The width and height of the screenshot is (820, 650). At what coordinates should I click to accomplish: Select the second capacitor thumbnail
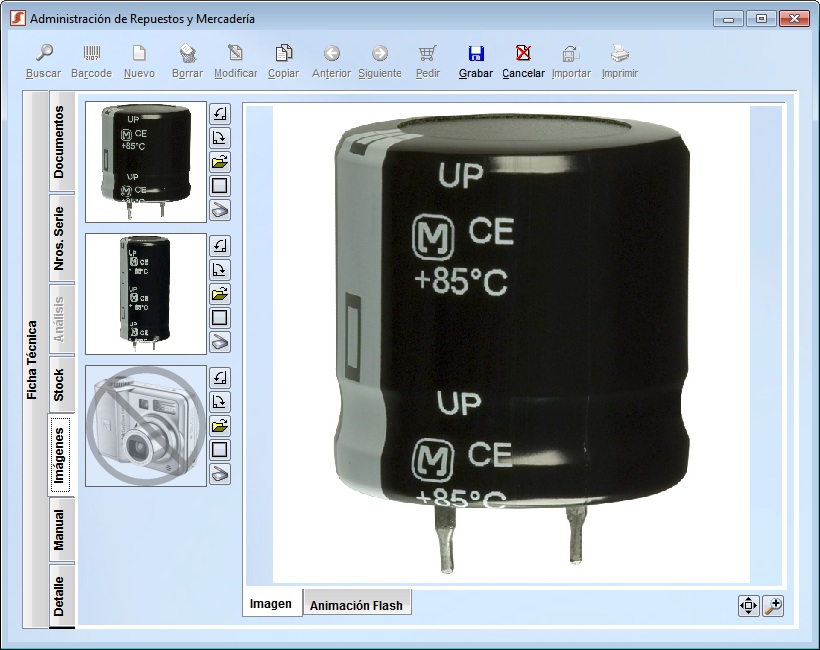click(x=146, y=294)
